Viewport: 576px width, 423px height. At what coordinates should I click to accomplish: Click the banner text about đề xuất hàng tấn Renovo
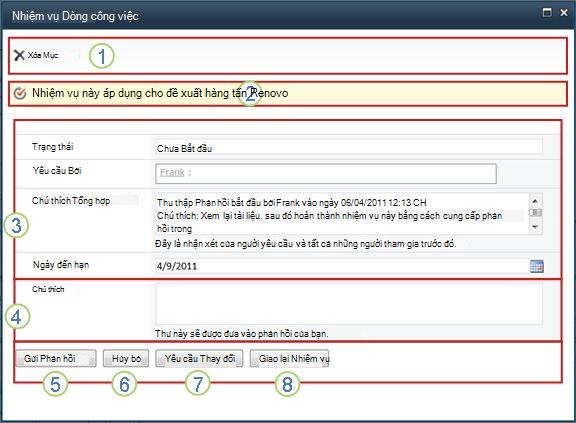pos(160,93)
